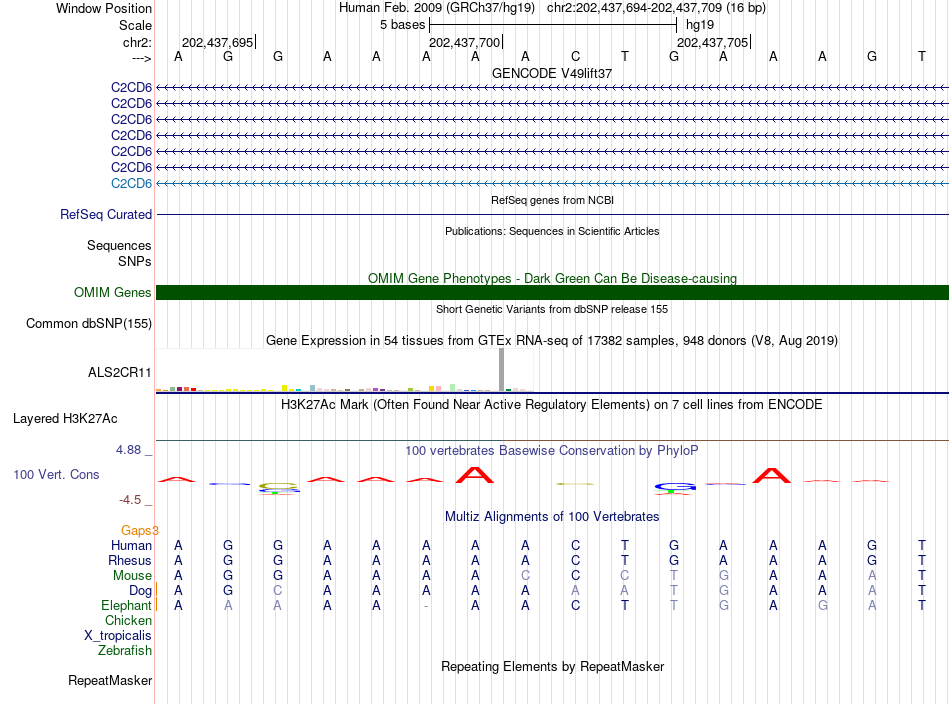Click the 202,437,695 position marker
The height and width of the screenshot is (704, 950).
[x=218, y=42]
